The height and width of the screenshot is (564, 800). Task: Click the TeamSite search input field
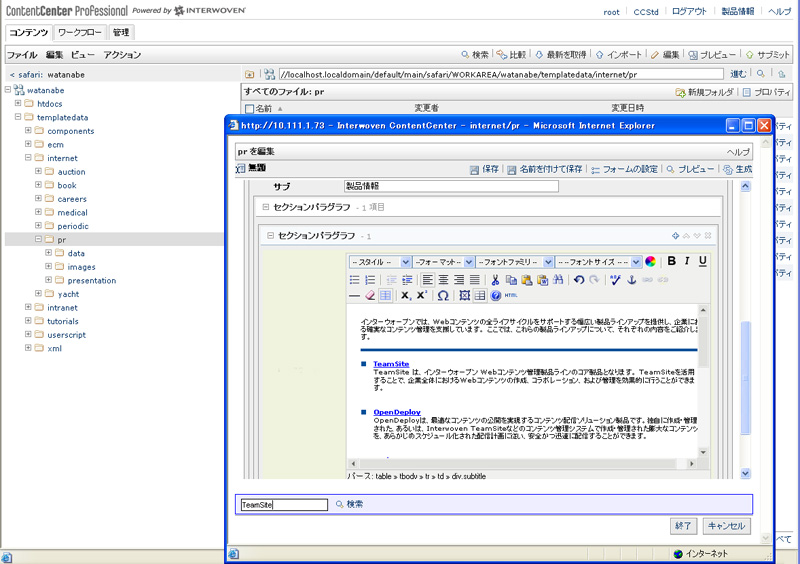click(x=284, y=505)
